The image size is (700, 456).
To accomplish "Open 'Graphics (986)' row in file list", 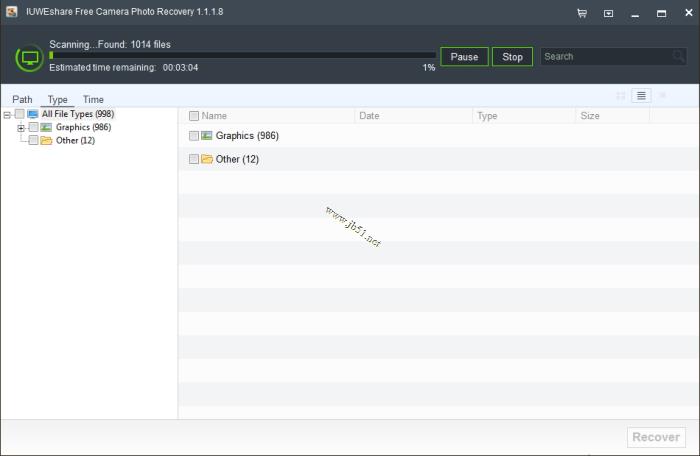I will (x=438, y=136).
